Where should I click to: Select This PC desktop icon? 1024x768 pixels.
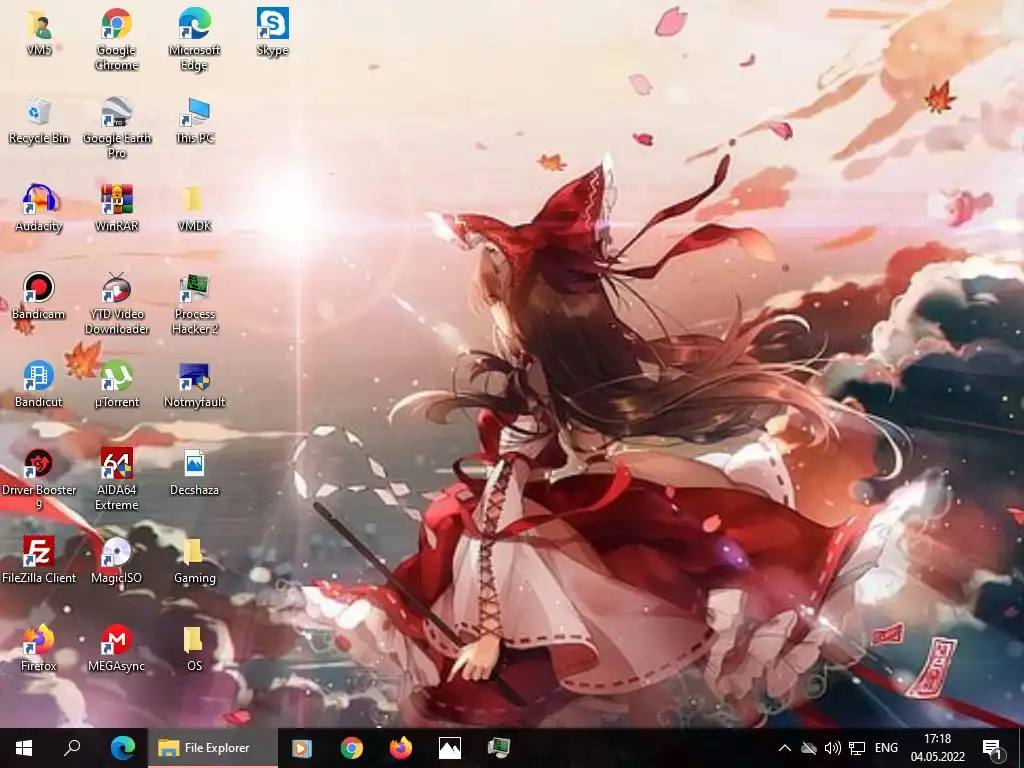pyautogui.click(x=195, y=120)
